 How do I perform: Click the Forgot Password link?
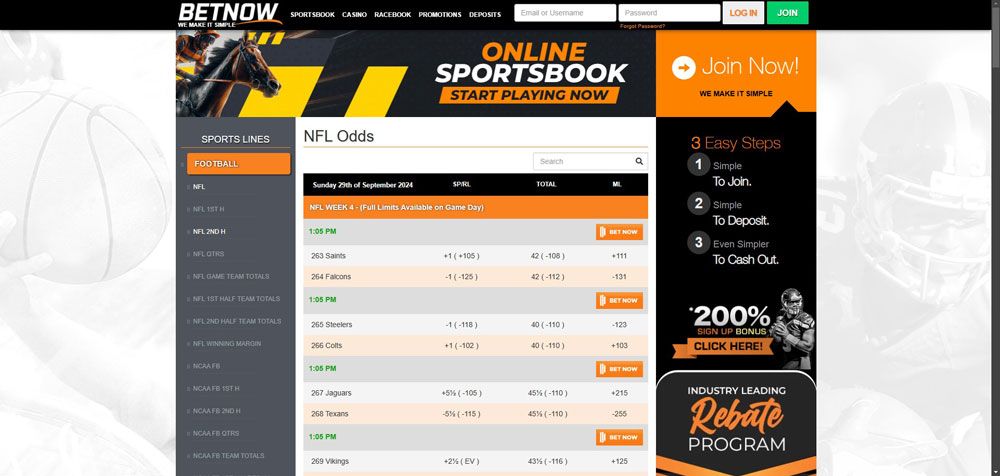point(642,26)
